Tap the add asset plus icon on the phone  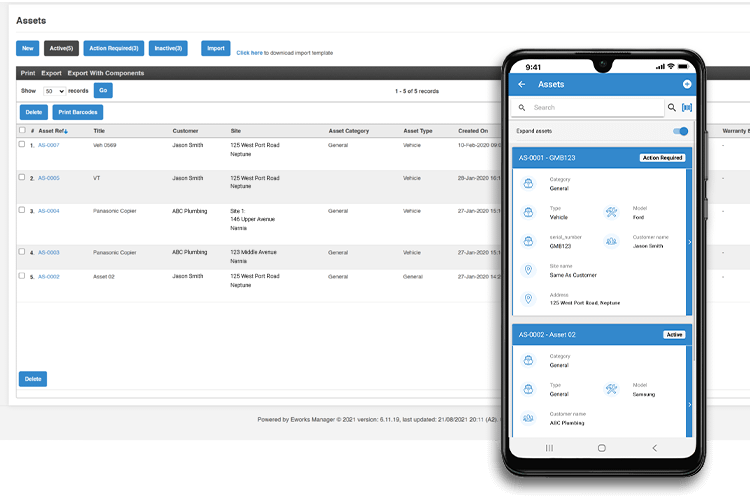tap(686, 85)
